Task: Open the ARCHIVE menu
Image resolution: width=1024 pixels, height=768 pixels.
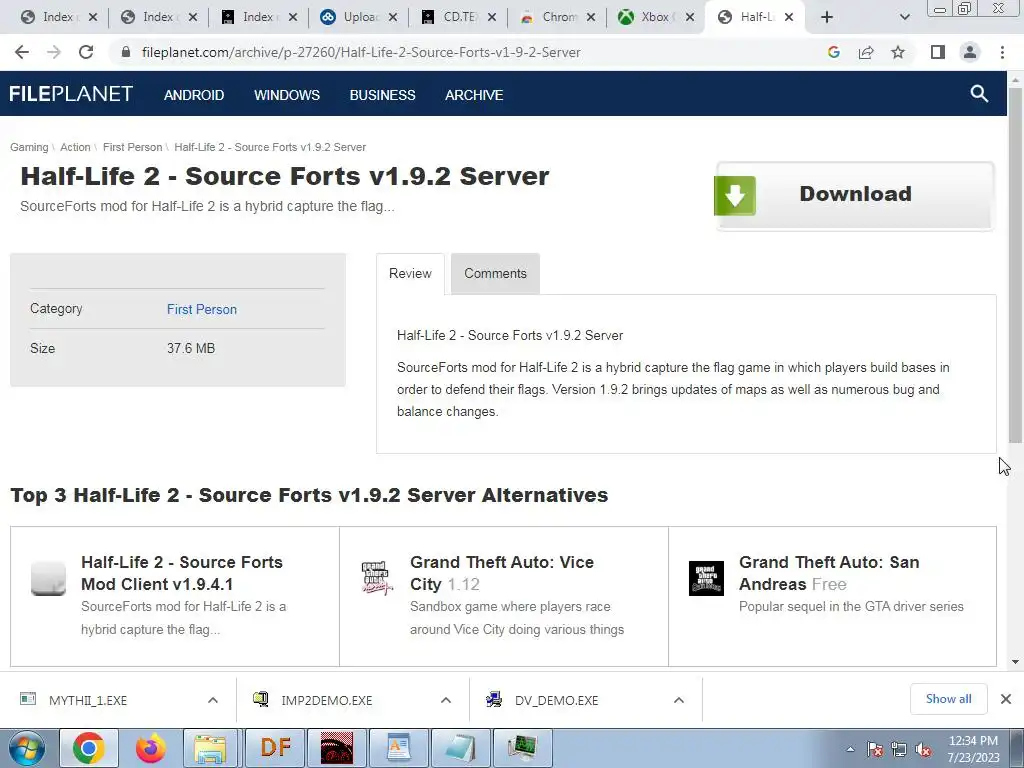Action: point(474,95)
